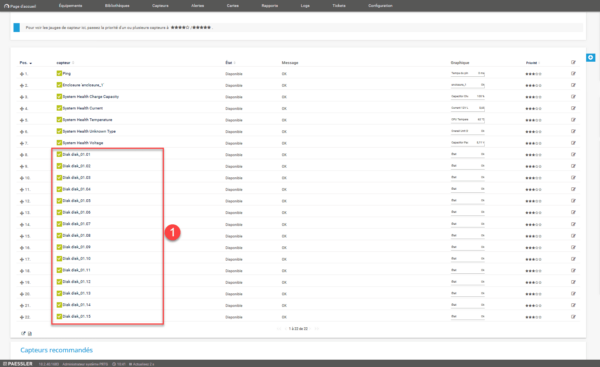Viewport: 600px width, 367px height.
Task: Click edit icon for Unknown Type row
Action: [x=573, y=131]
